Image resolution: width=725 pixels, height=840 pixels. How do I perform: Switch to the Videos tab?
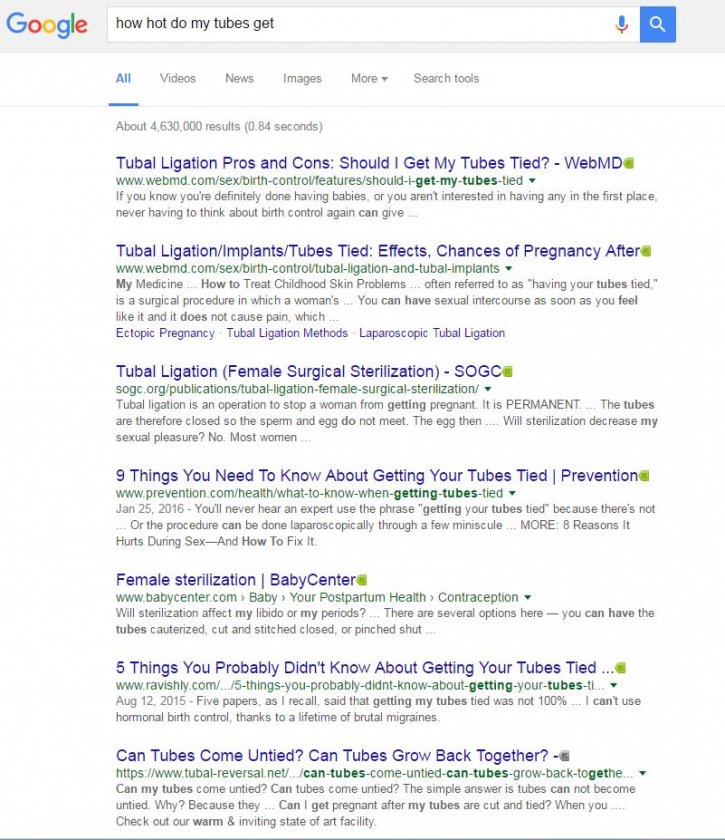177,78
